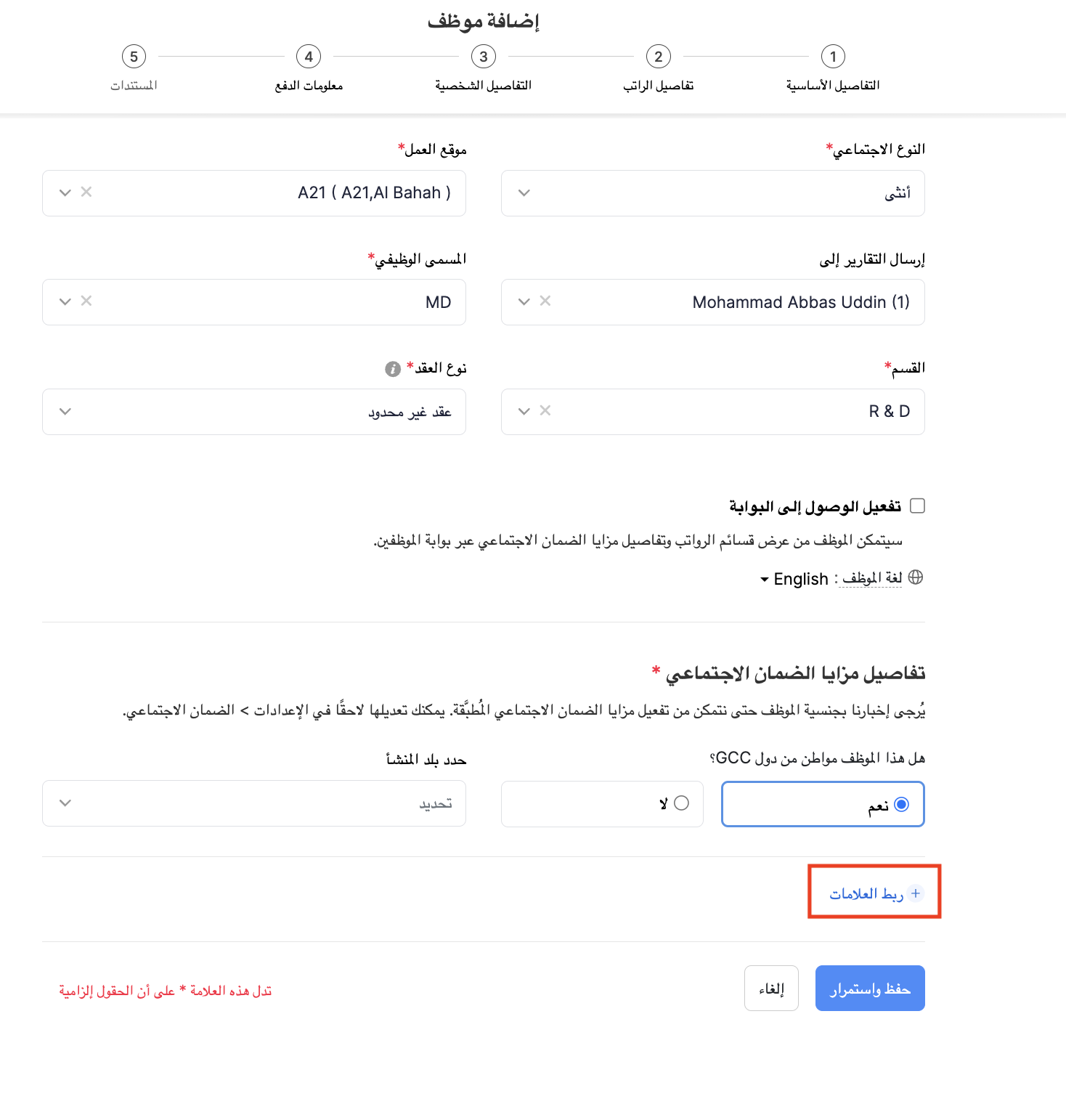Expand the English employee language dropdown
Viewport: 1066px width, 1120px height.
click(x=794, y=579)
